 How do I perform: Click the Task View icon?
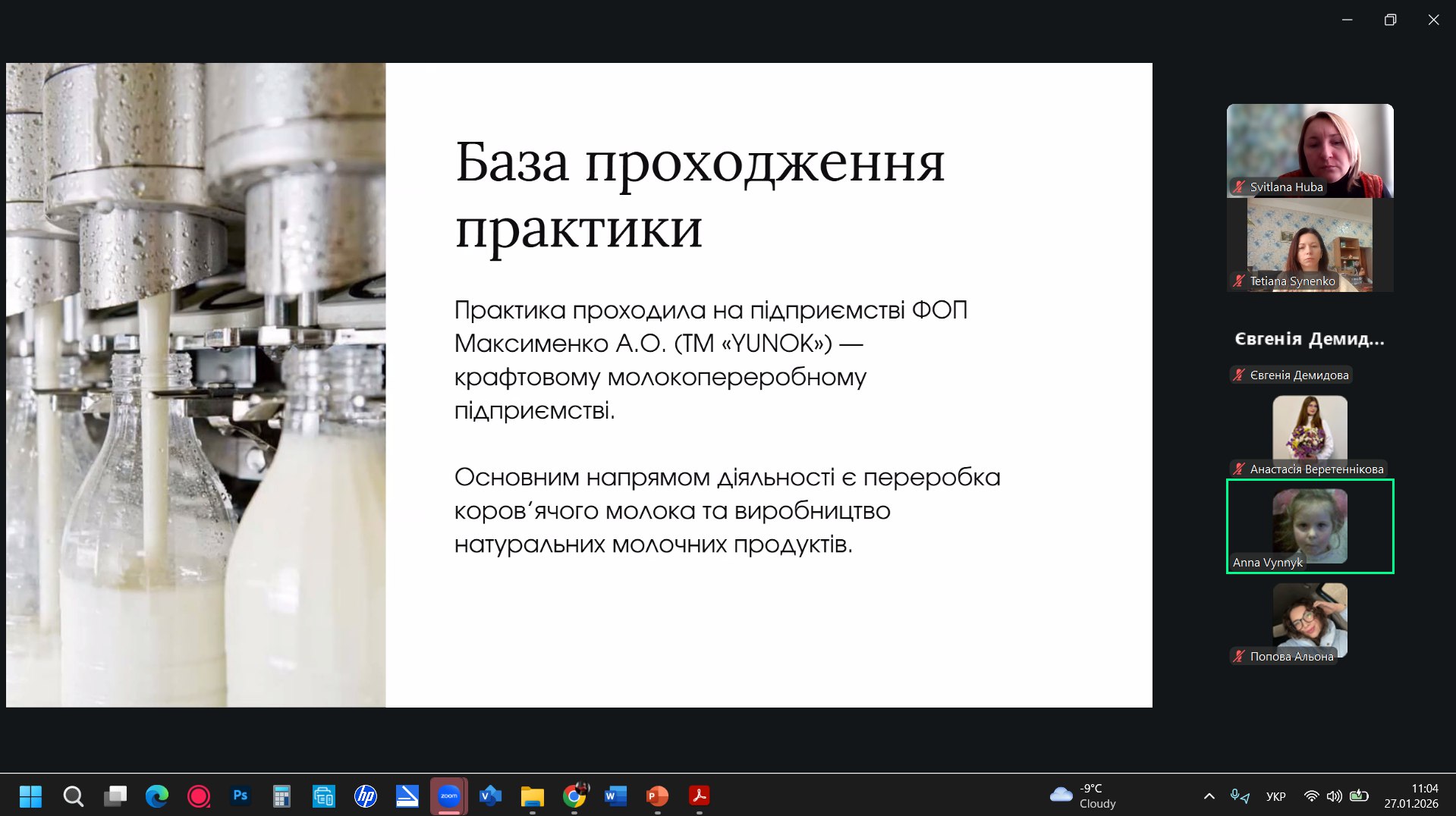(115, 796)
